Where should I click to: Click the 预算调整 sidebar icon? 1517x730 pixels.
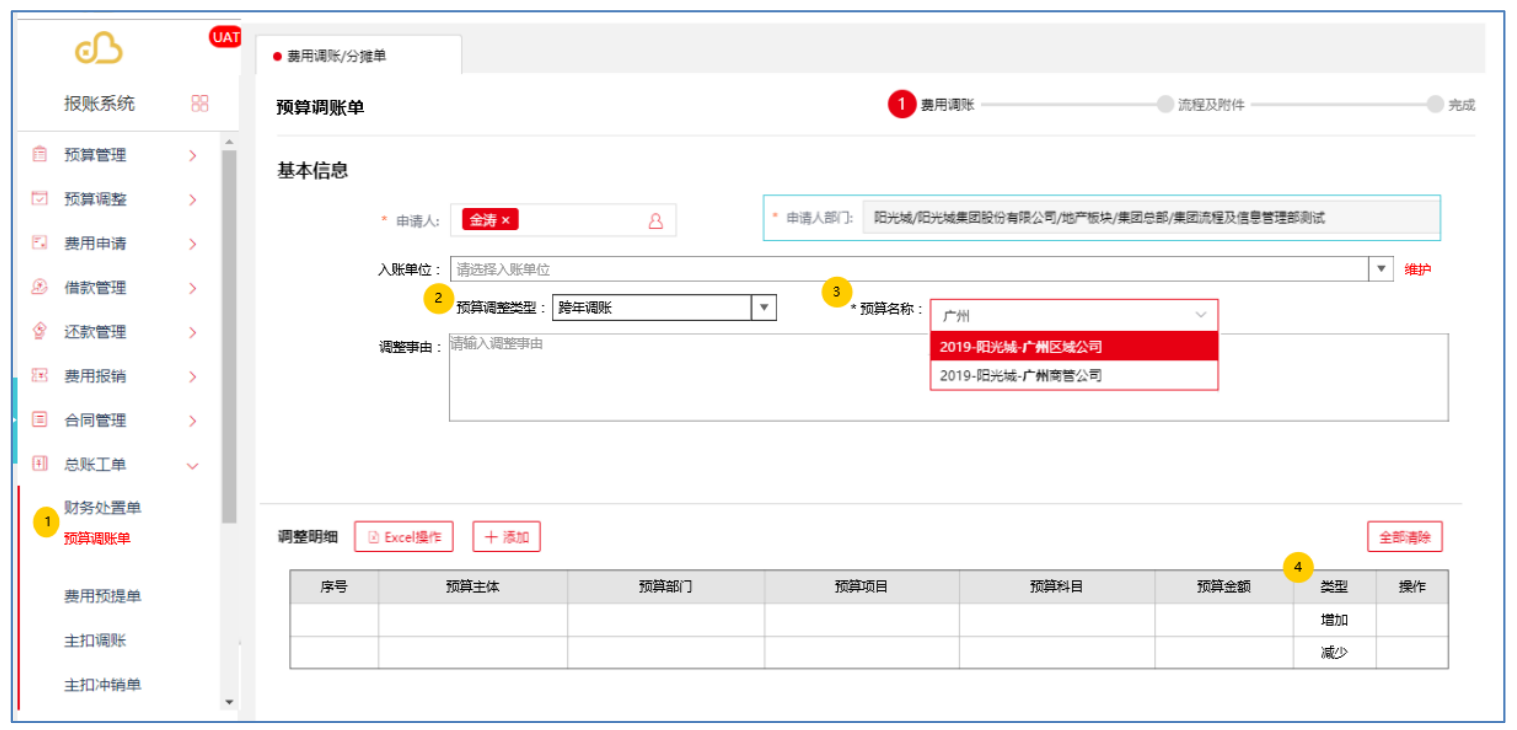point(40,199)
